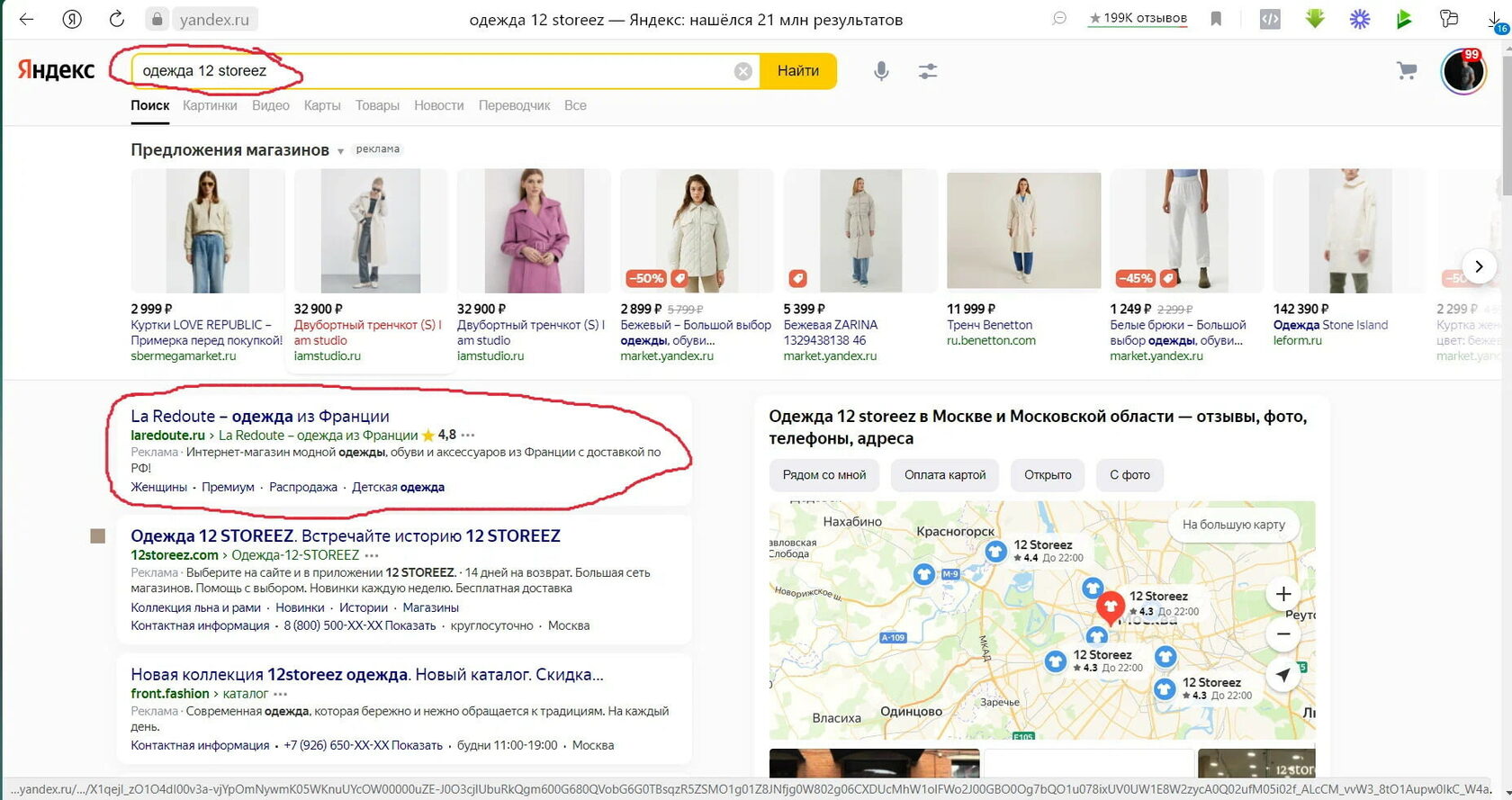The height and width of the screenshot is (800, 1512).
Task: Switch to the Картинки tab
Action: pos(210,105)
